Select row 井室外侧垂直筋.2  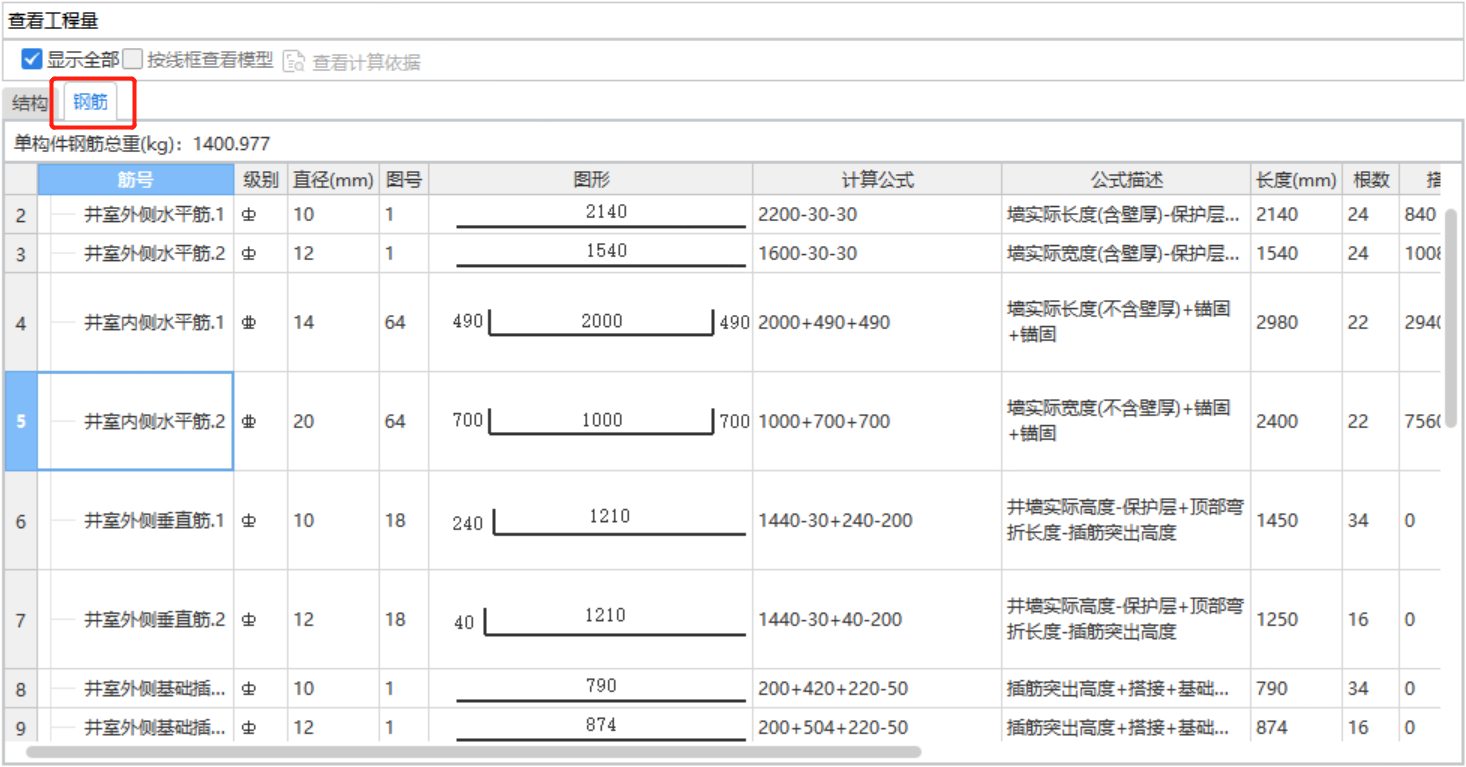point(154,620)
